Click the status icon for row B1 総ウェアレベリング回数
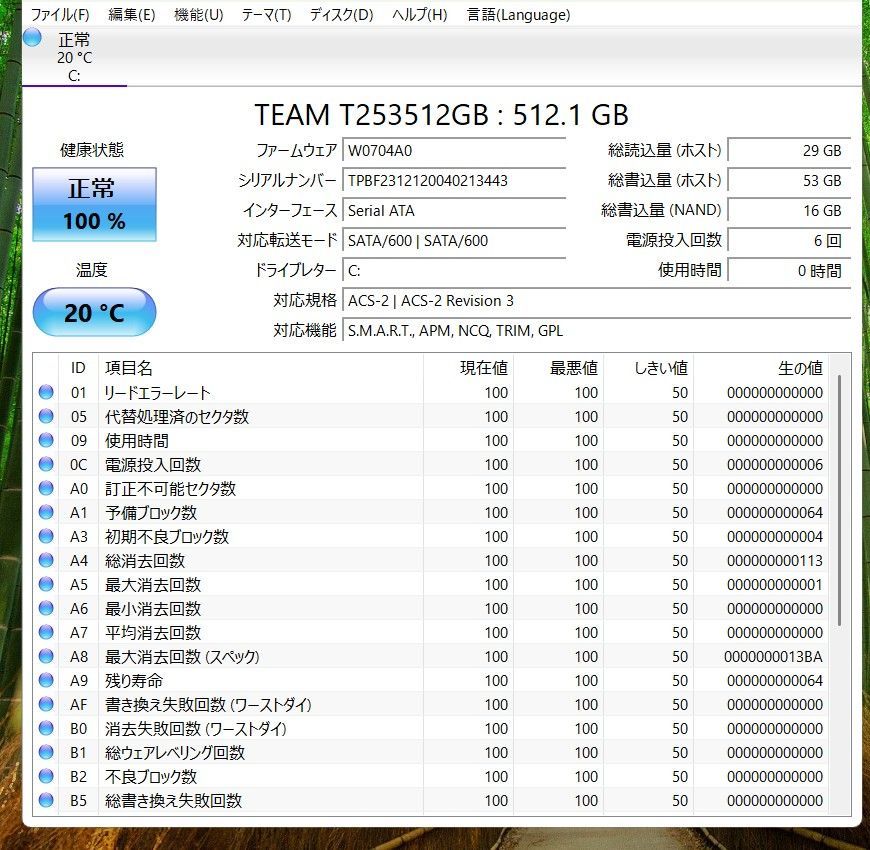This screenshot has height=850, width=870. (x=46, y=752)
